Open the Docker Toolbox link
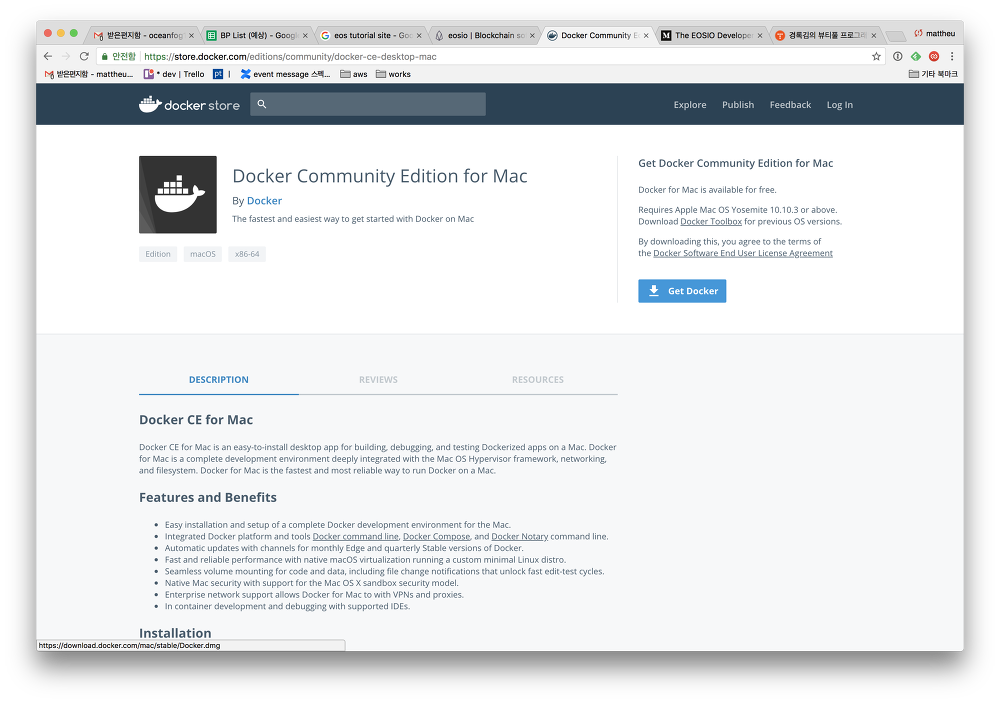 click(711, 221)
